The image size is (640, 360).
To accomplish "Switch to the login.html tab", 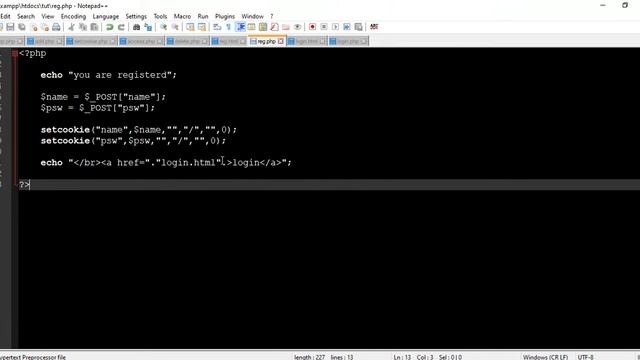I will pyautogui.click(x=307, y=41).
